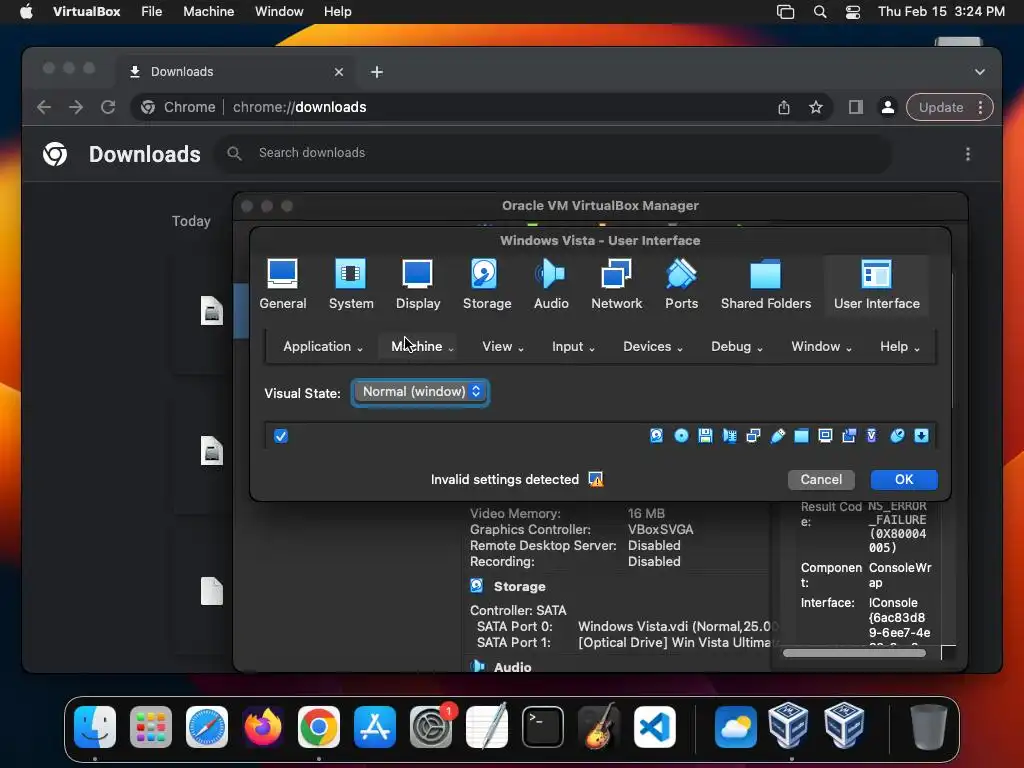Click Cancel in the settings dialog
The height and width of the screenshot is (768, 1024).
(821, 479)
